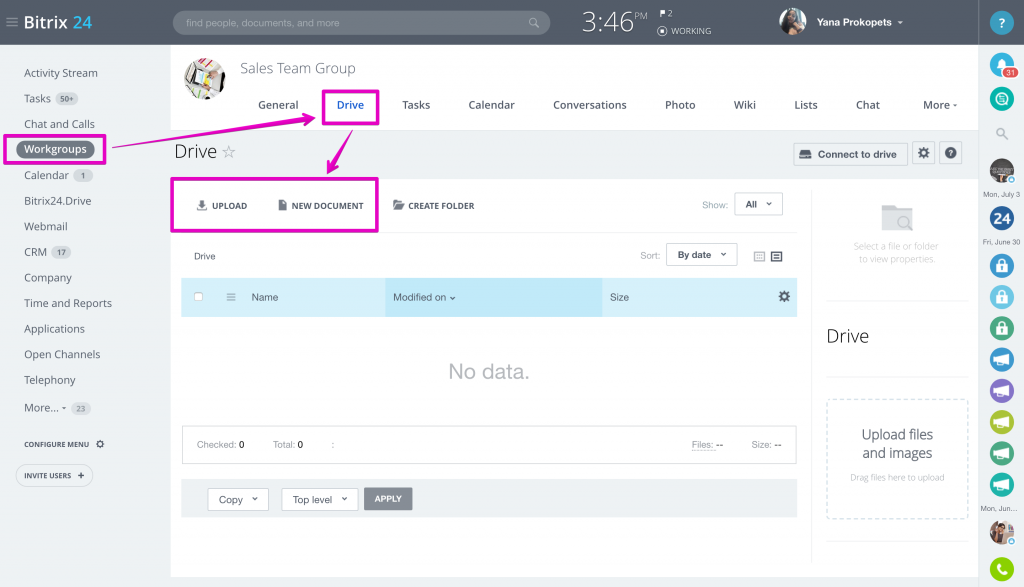The width and height of the screenshot is (1024, 587).
Task: Switch to the Tasks tab in group
Action: [416, 105]
